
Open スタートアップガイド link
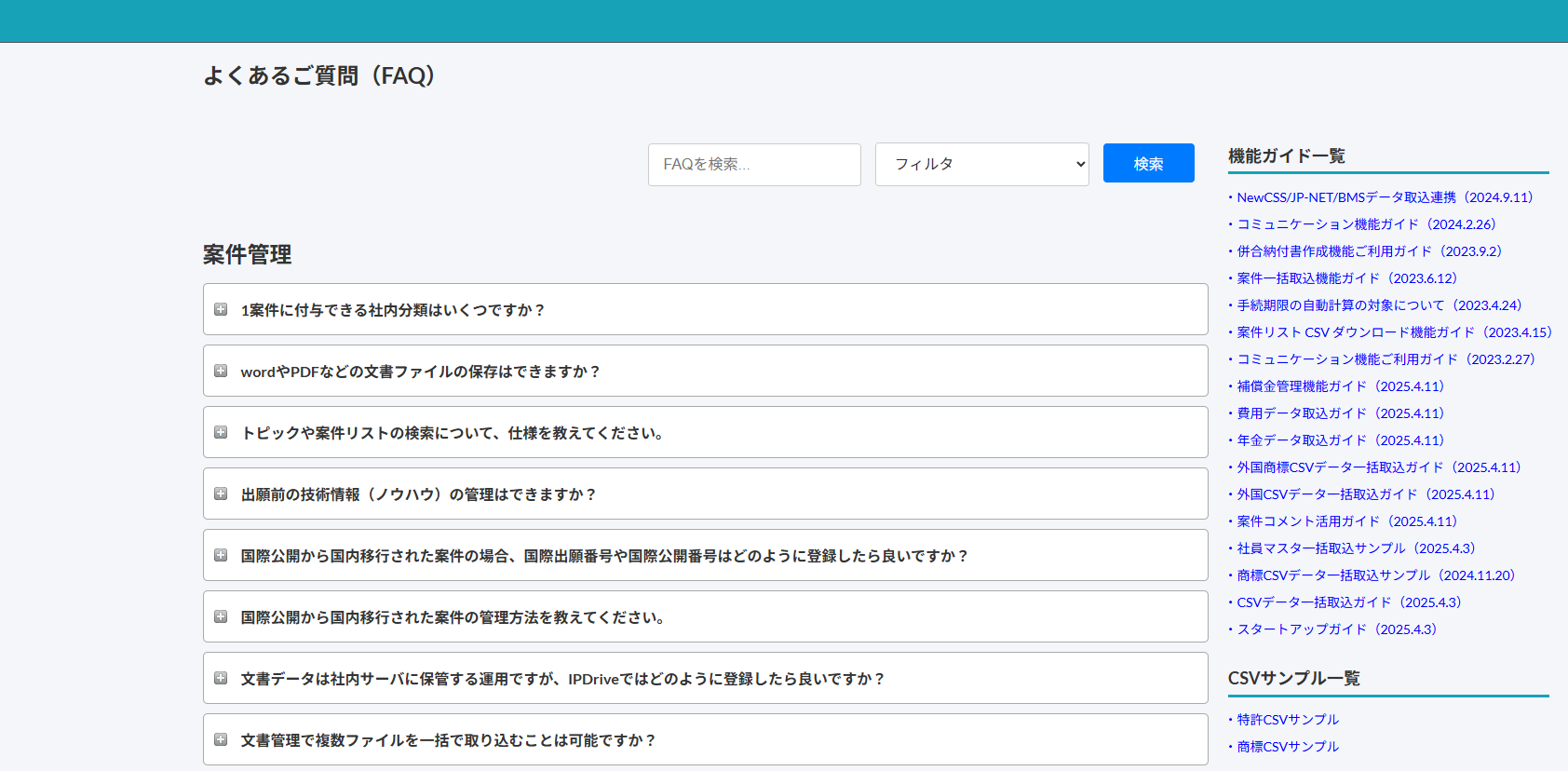point(1337,629)
